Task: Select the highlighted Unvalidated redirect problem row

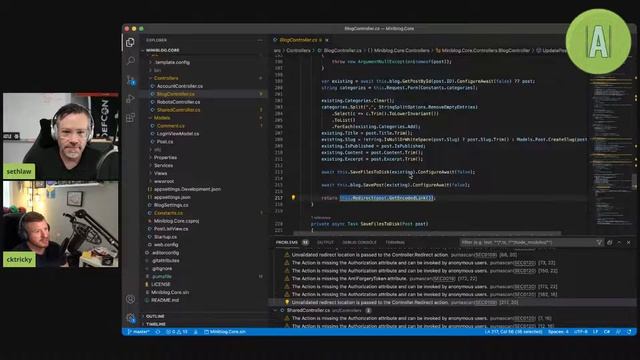Action: pyautogui.click(x=451, y=302)
